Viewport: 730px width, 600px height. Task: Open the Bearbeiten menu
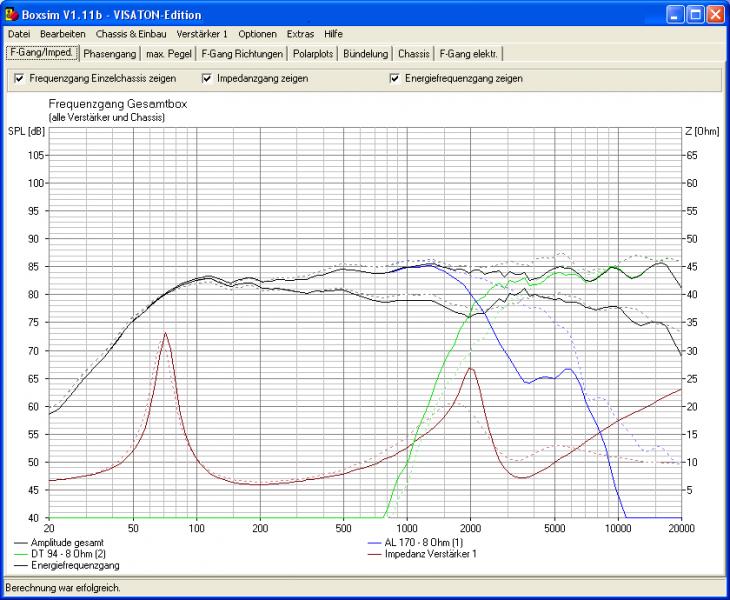pyautogui.click(x=63, y=34)
